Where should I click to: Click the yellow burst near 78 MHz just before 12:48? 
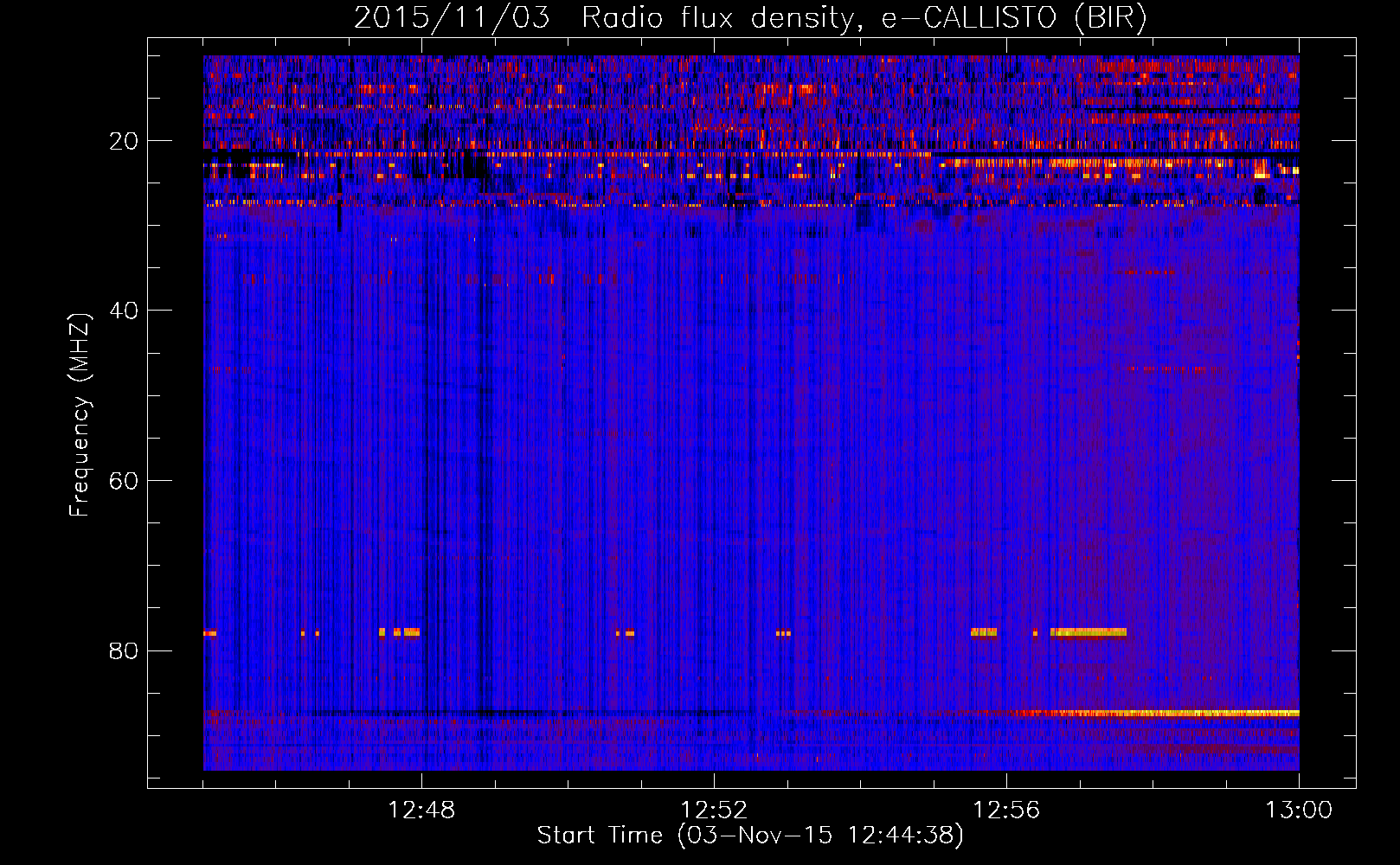coord(405,632)
